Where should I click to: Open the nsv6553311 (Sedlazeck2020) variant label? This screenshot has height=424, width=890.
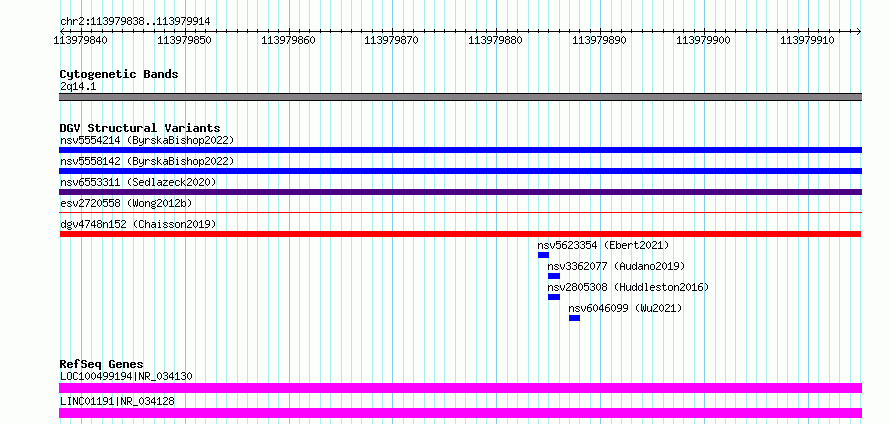138,182
